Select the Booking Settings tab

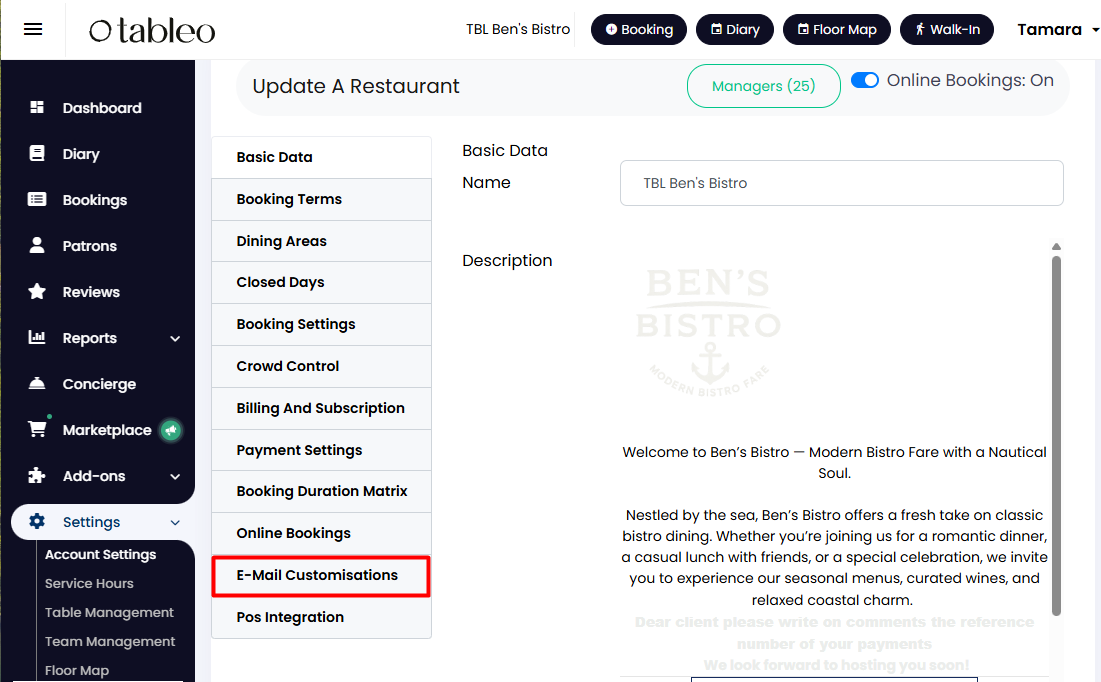coord(322,324)
